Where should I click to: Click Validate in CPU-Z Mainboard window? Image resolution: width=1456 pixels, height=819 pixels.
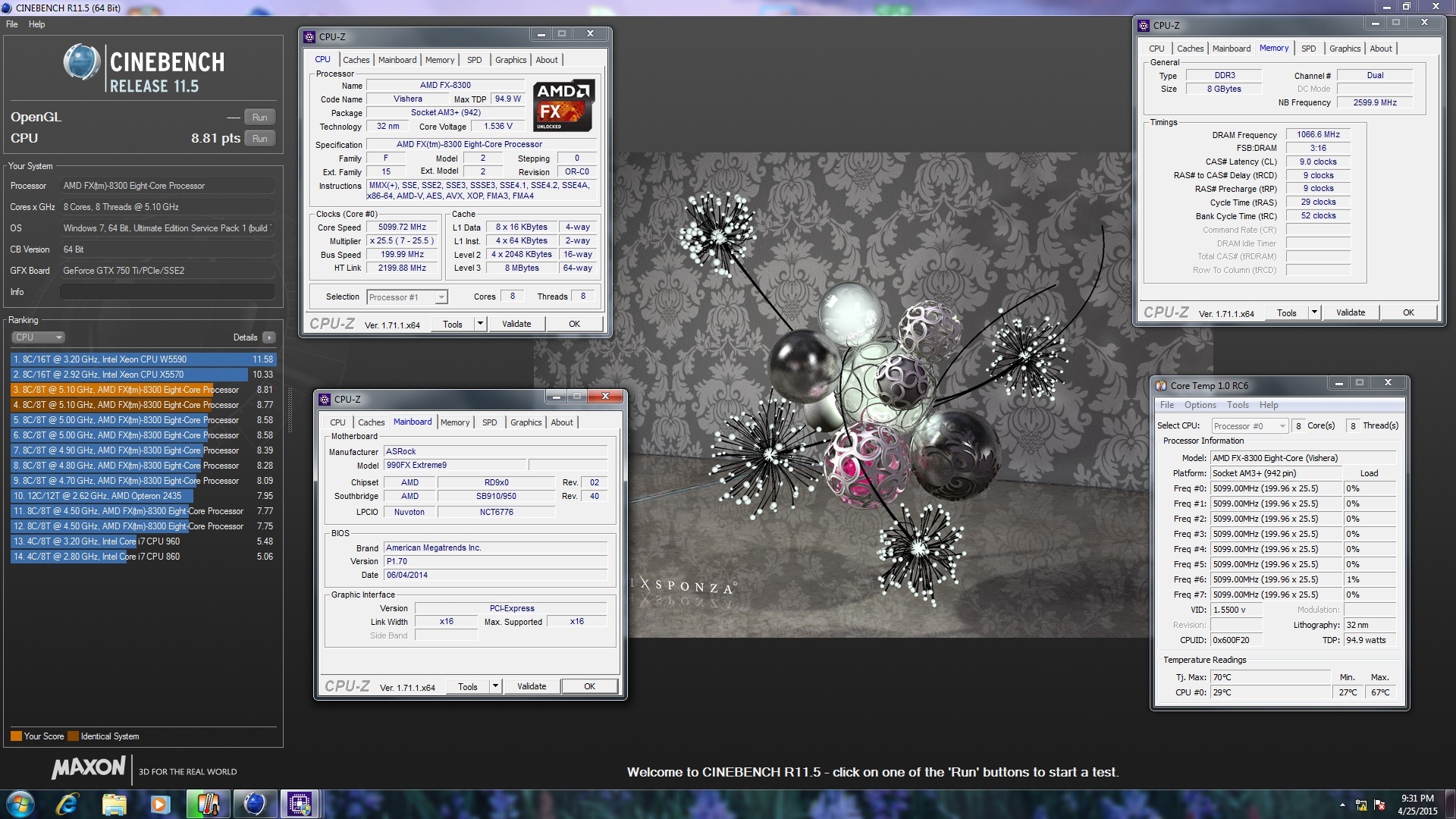pos(532,686)
